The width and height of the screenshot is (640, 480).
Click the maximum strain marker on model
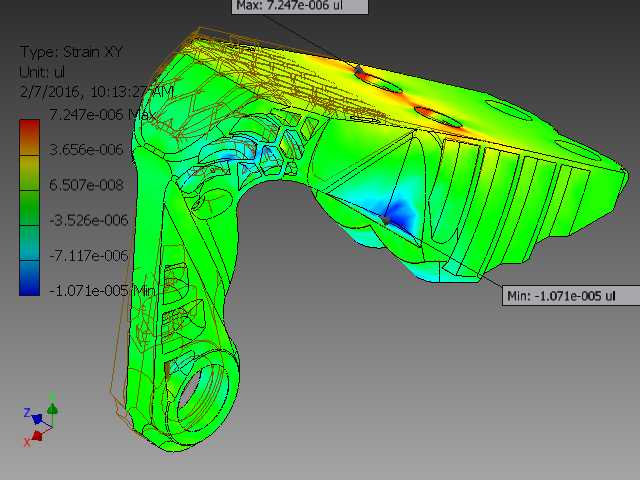coord(359,70)
